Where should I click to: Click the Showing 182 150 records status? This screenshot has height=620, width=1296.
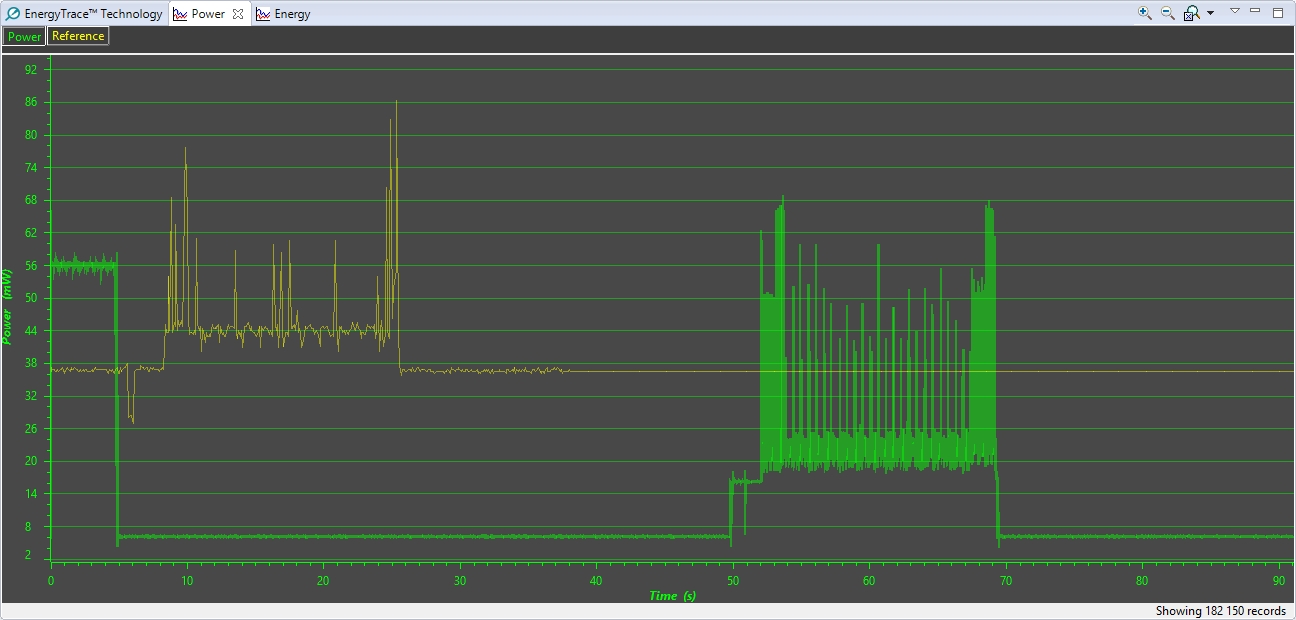[x=1220, y=611]
